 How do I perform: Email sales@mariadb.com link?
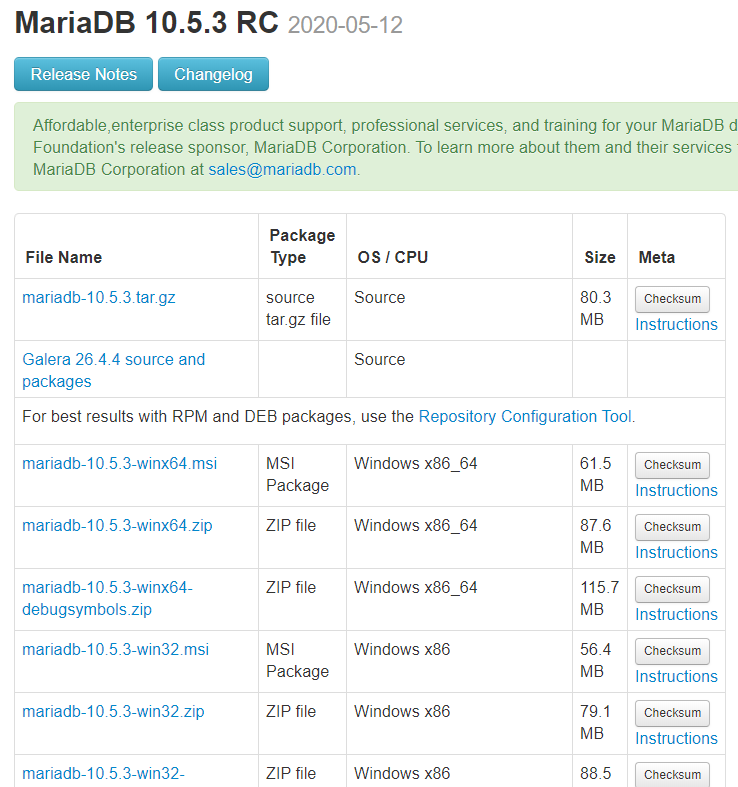tap(282, 170)
